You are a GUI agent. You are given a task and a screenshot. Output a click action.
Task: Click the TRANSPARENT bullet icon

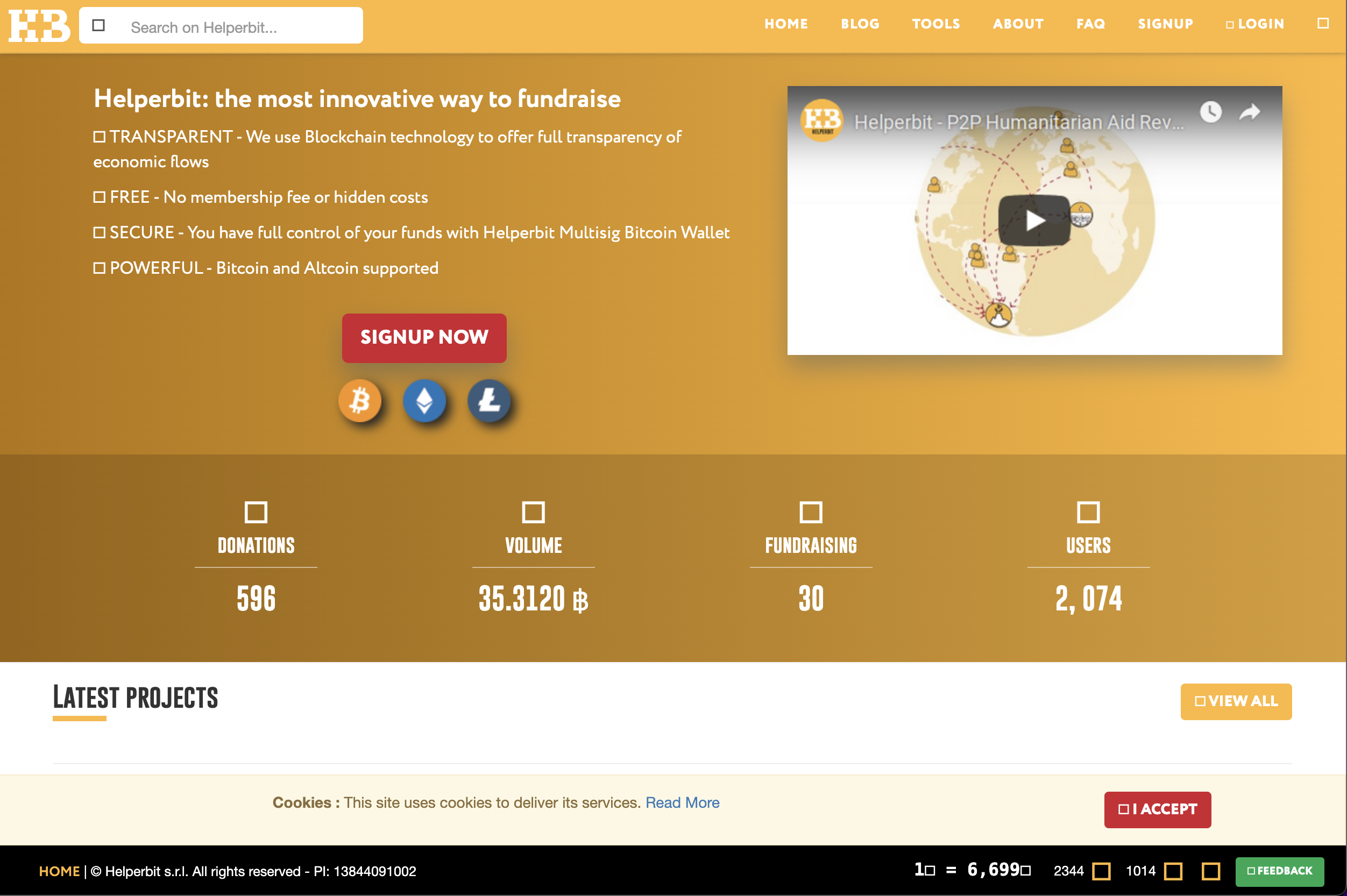pyautogui.click(x=100, y=137)
